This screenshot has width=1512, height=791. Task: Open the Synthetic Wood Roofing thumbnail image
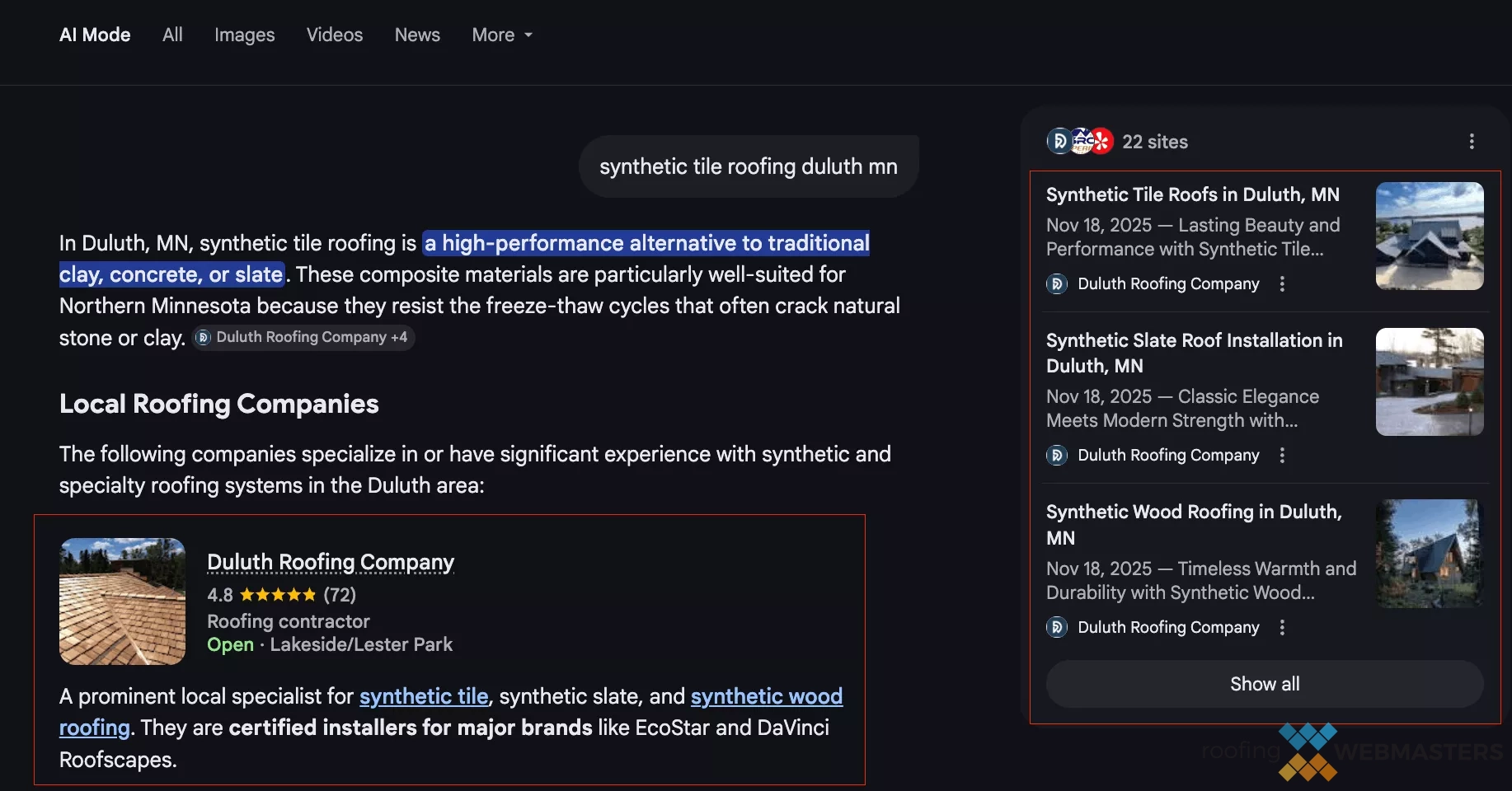(1430, 554)
